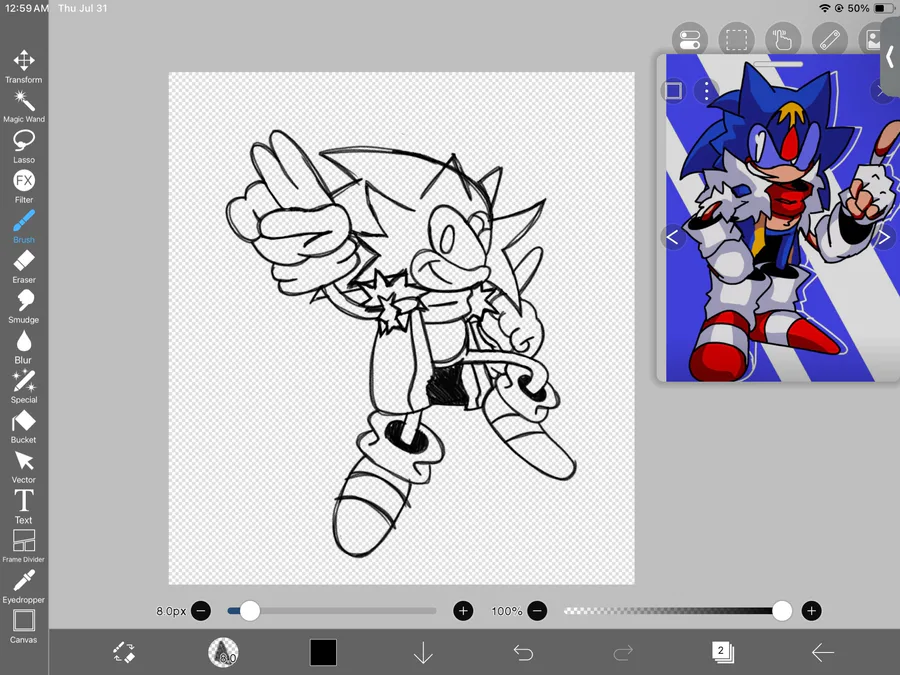The image size is (900, 675).
Task: Select the Brush tool
Action: (24, 227)
